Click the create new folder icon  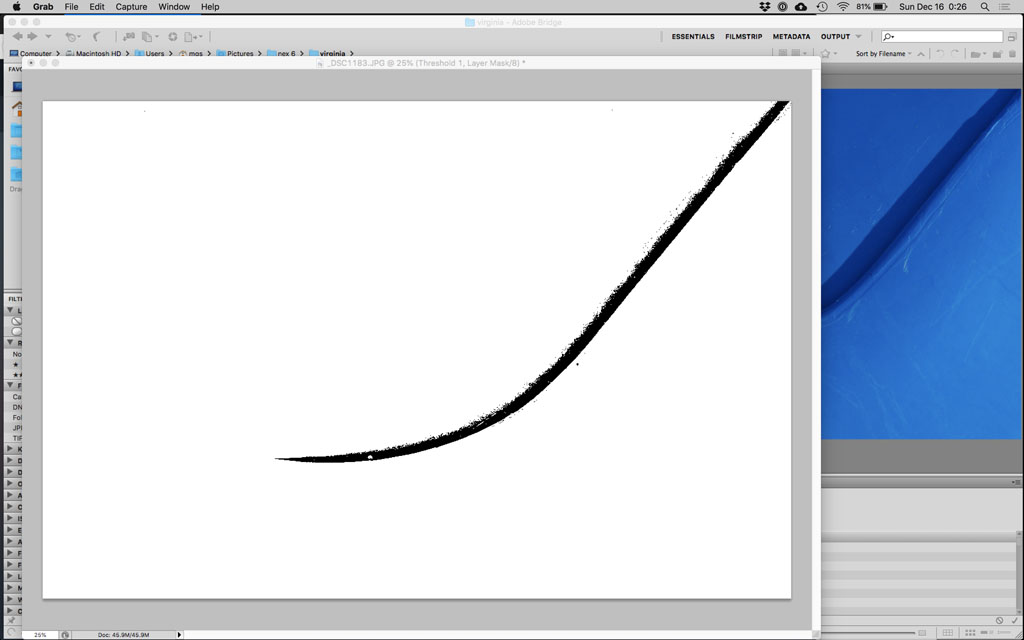click(997, 54)
